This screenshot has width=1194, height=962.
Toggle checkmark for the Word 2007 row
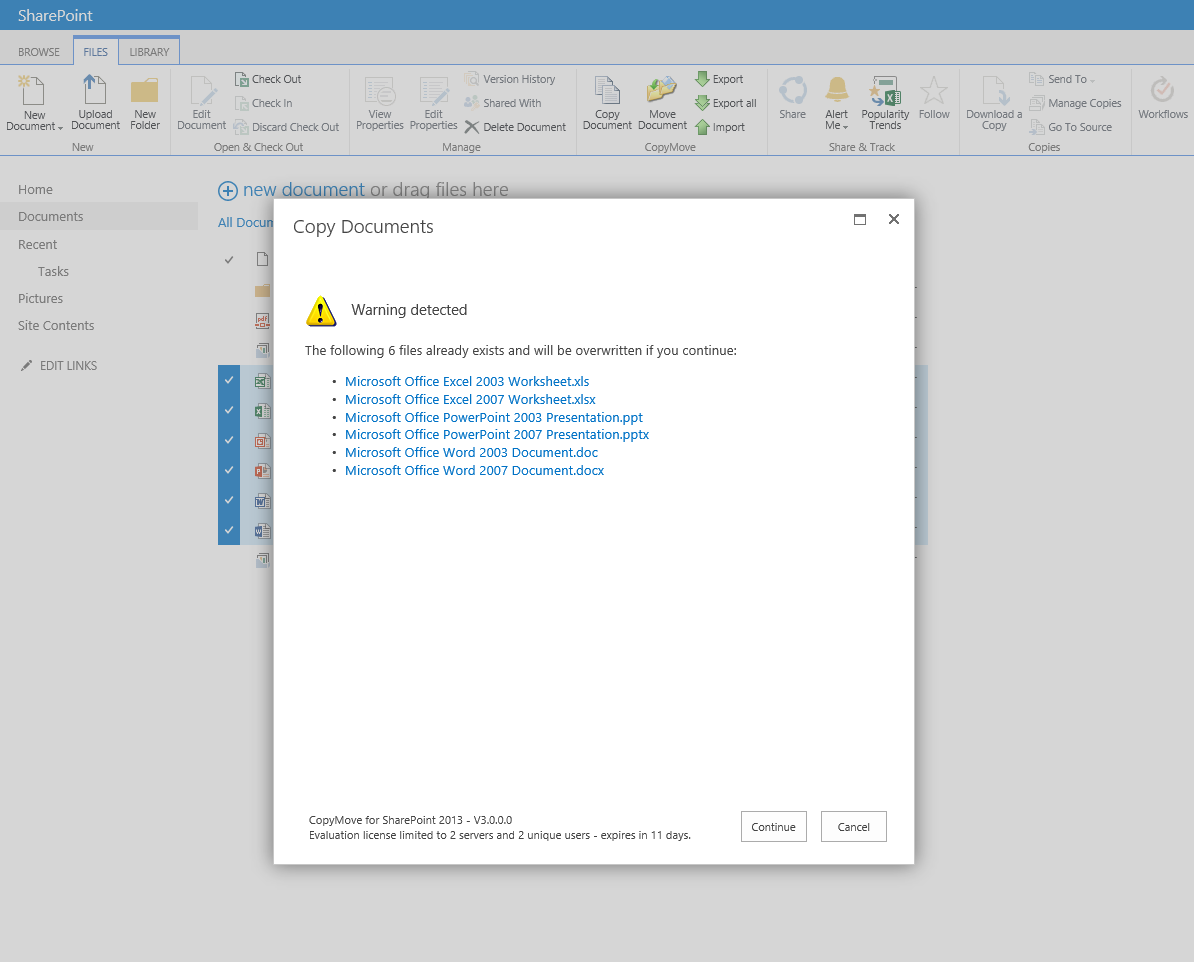(228, 529)
